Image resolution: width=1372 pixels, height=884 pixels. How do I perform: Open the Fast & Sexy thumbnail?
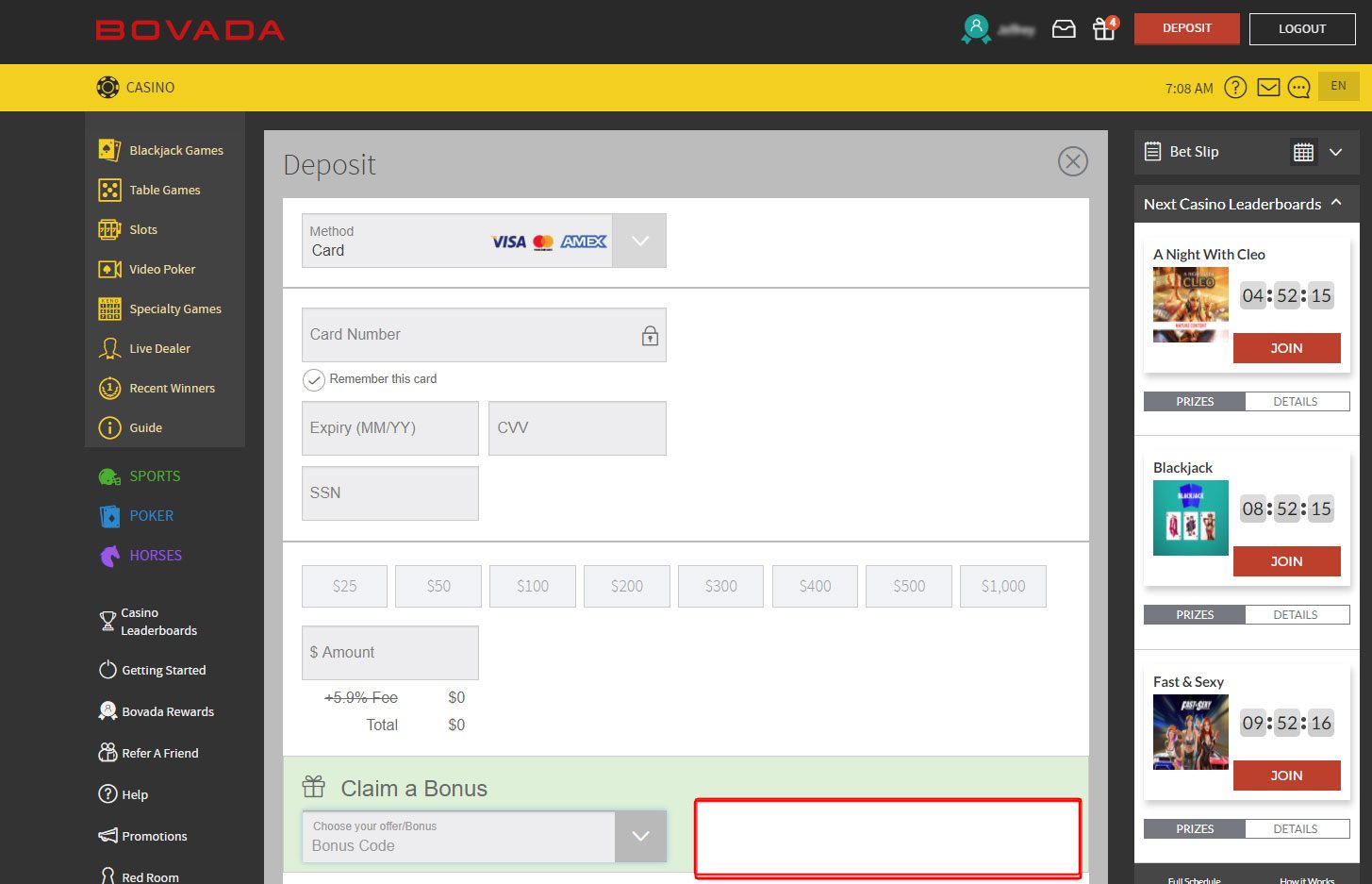click(1191, 732)
